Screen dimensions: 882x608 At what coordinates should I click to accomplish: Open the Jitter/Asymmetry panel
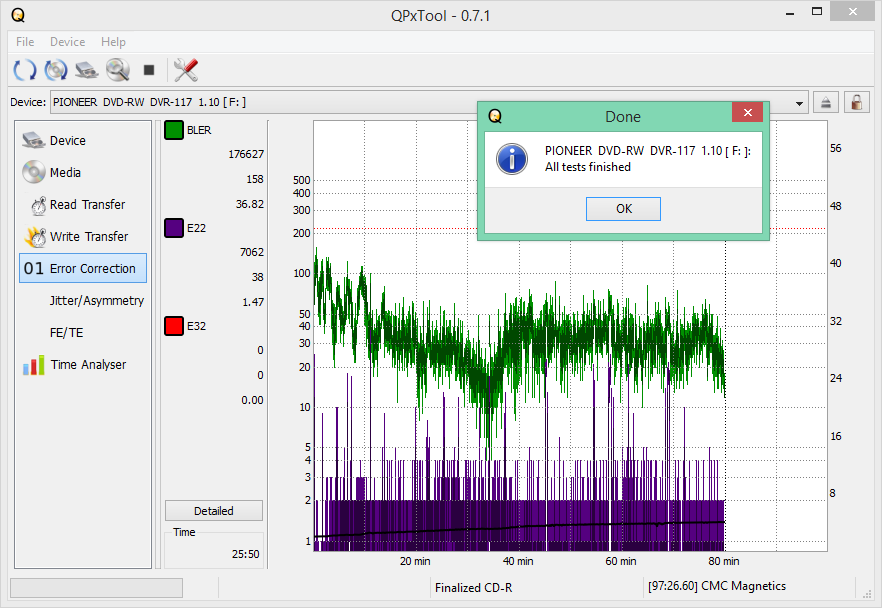(x=83, y=300)
